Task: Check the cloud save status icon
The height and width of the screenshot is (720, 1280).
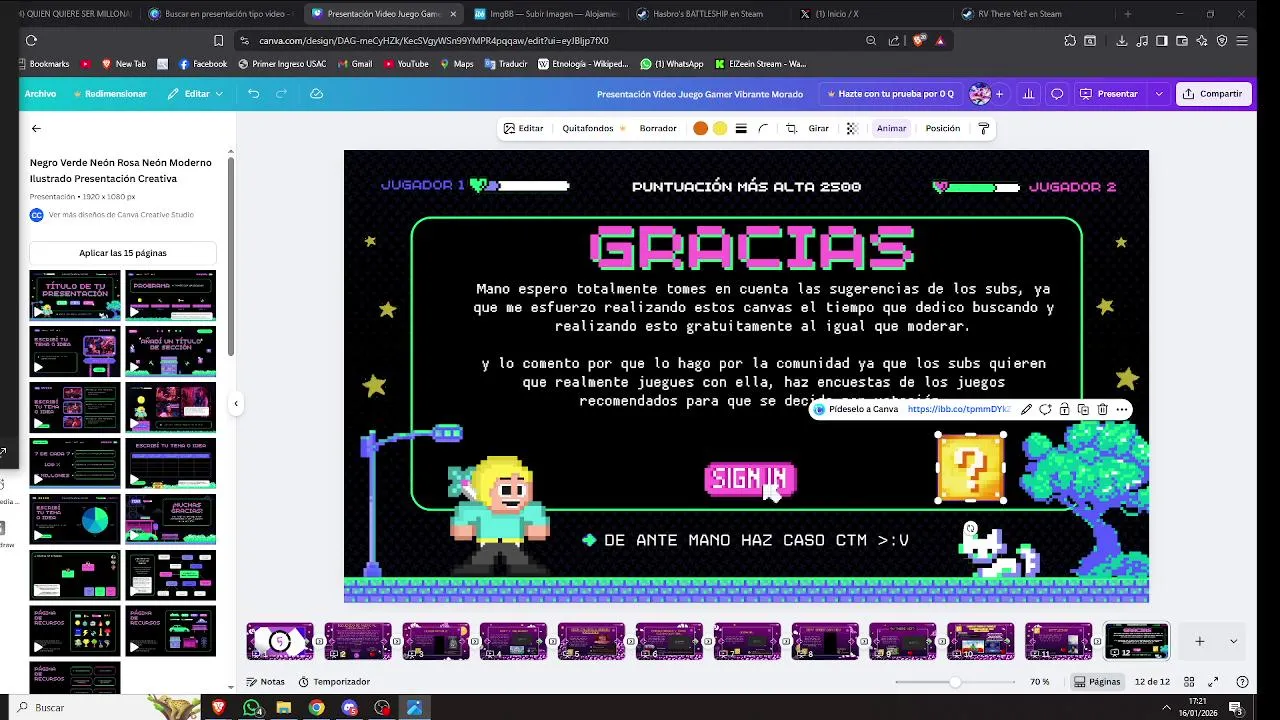Action: [x=316, y=94]
